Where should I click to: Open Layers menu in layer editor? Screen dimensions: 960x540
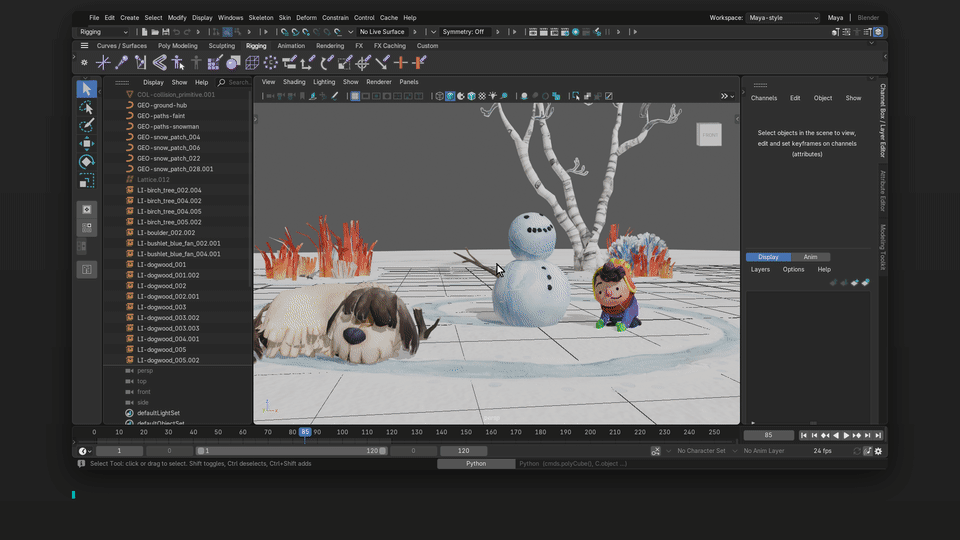pyautogui.click(x=760, y=269)
